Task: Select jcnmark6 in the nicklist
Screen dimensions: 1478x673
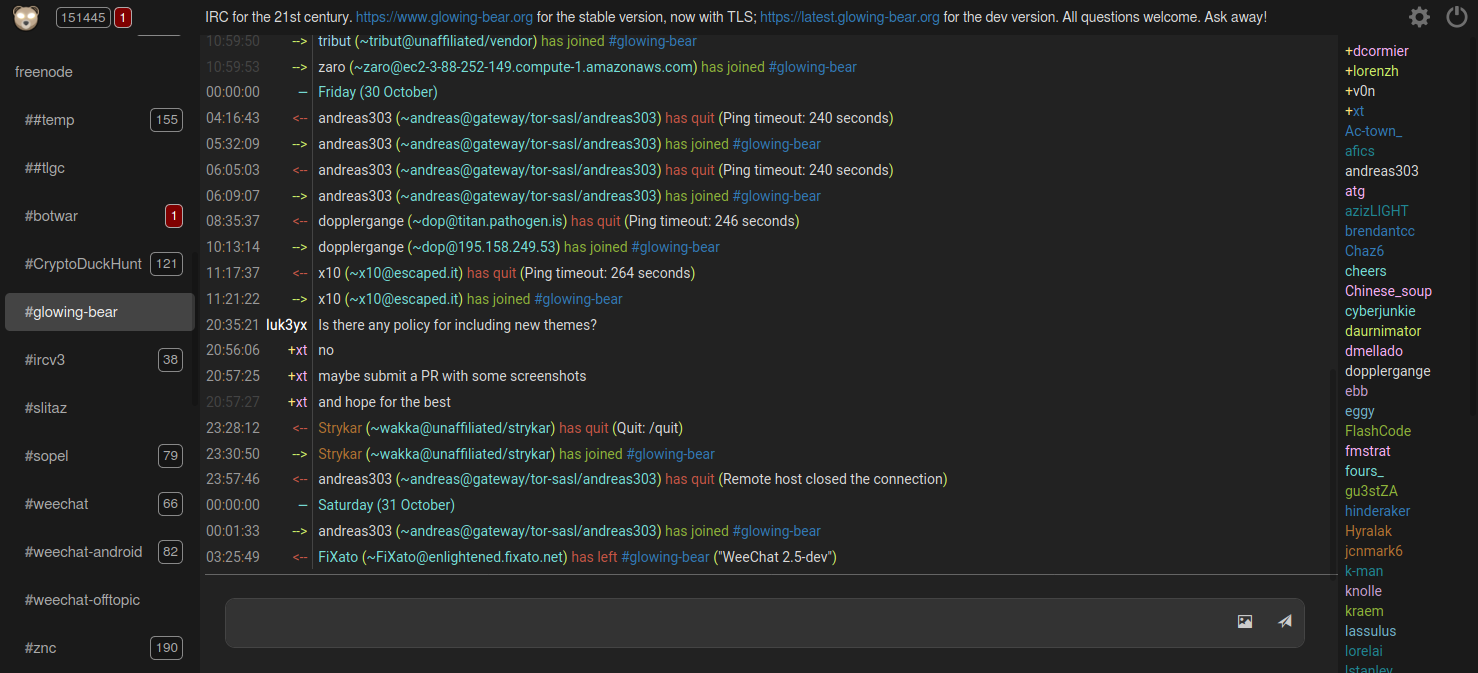Action: pos(1374,551)
